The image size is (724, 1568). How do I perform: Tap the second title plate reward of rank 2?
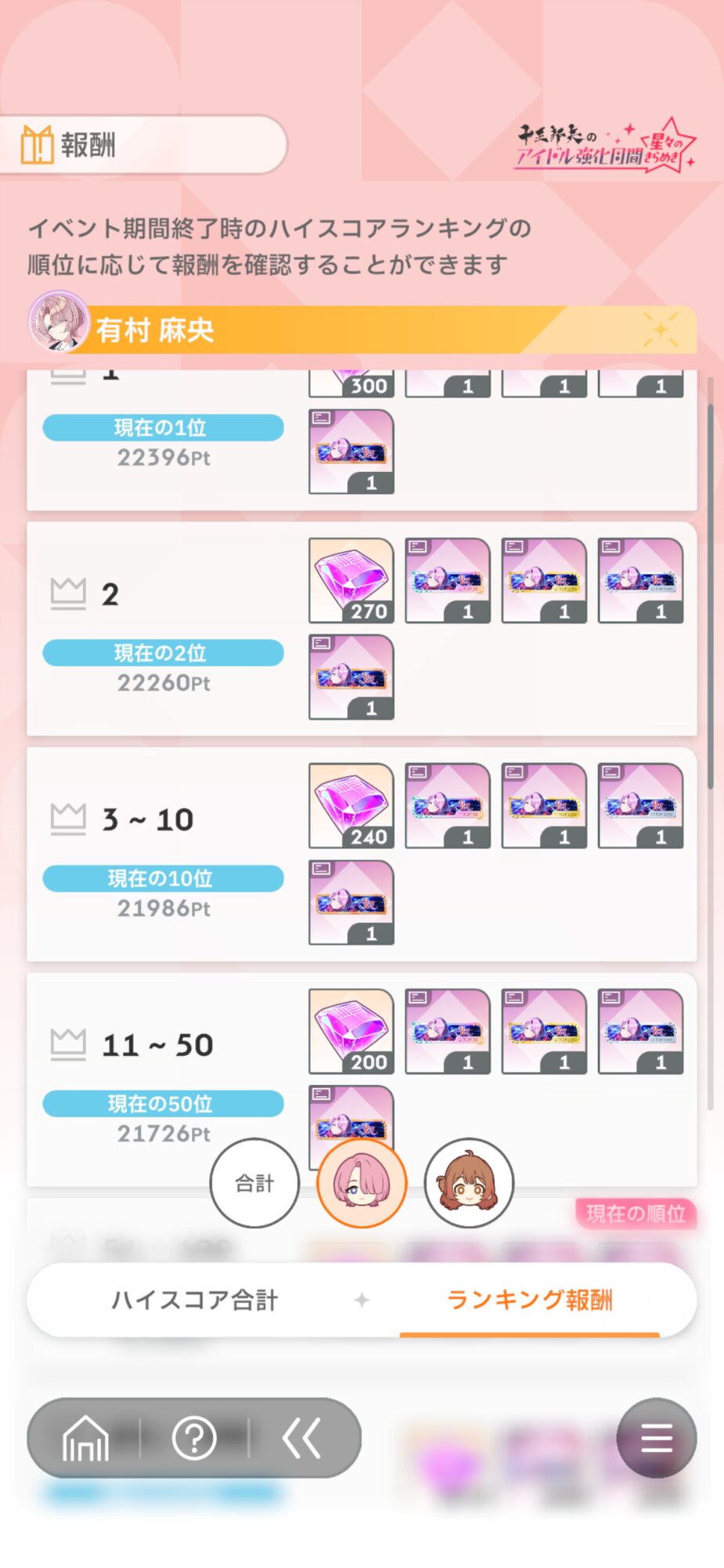(544, 580)
